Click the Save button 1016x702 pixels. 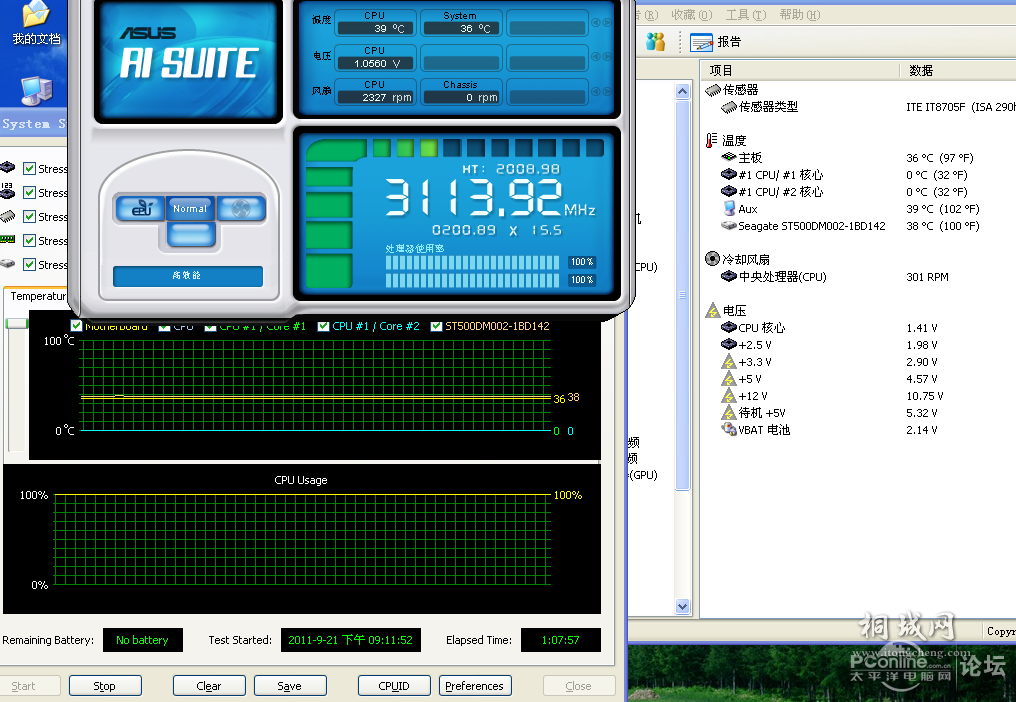coord(290,686)
